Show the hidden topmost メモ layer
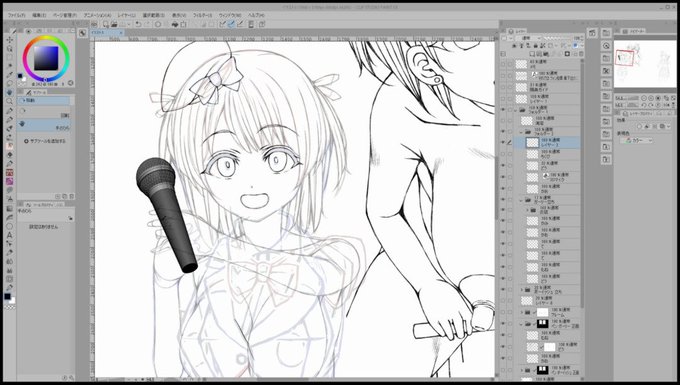The image size is (680, 385). (x=503, y=64)
